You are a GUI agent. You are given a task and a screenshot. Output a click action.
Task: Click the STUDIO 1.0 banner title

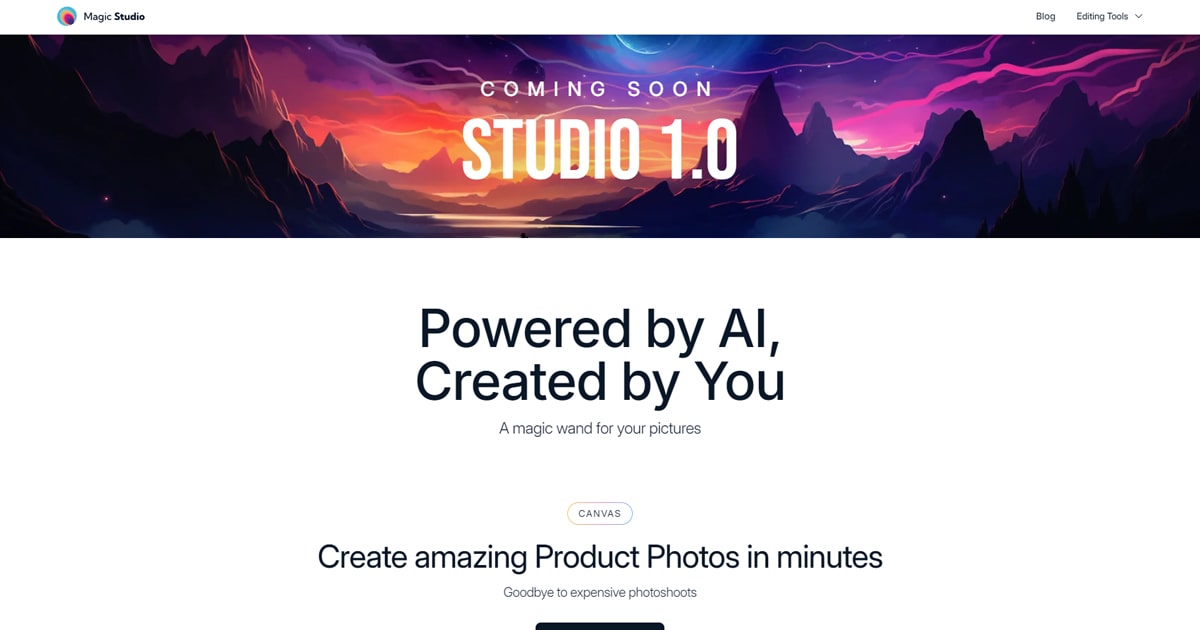[x=599, y=150]
